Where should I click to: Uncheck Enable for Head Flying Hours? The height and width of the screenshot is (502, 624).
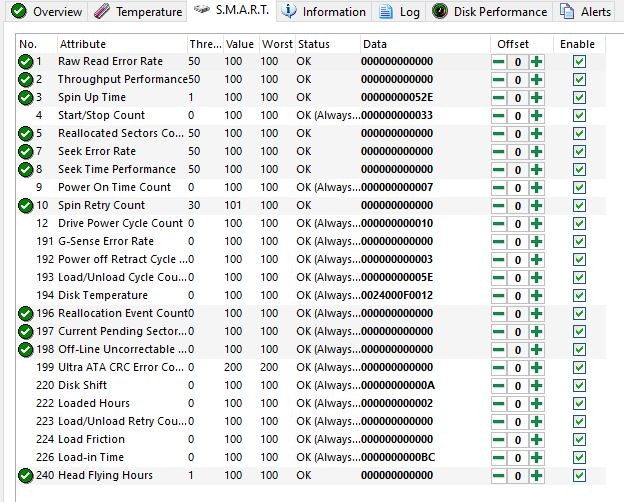[579, 476]
